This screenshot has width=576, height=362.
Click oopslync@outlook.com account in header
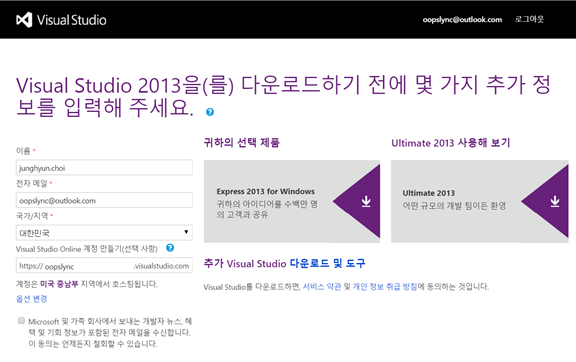tap(462, 19)
